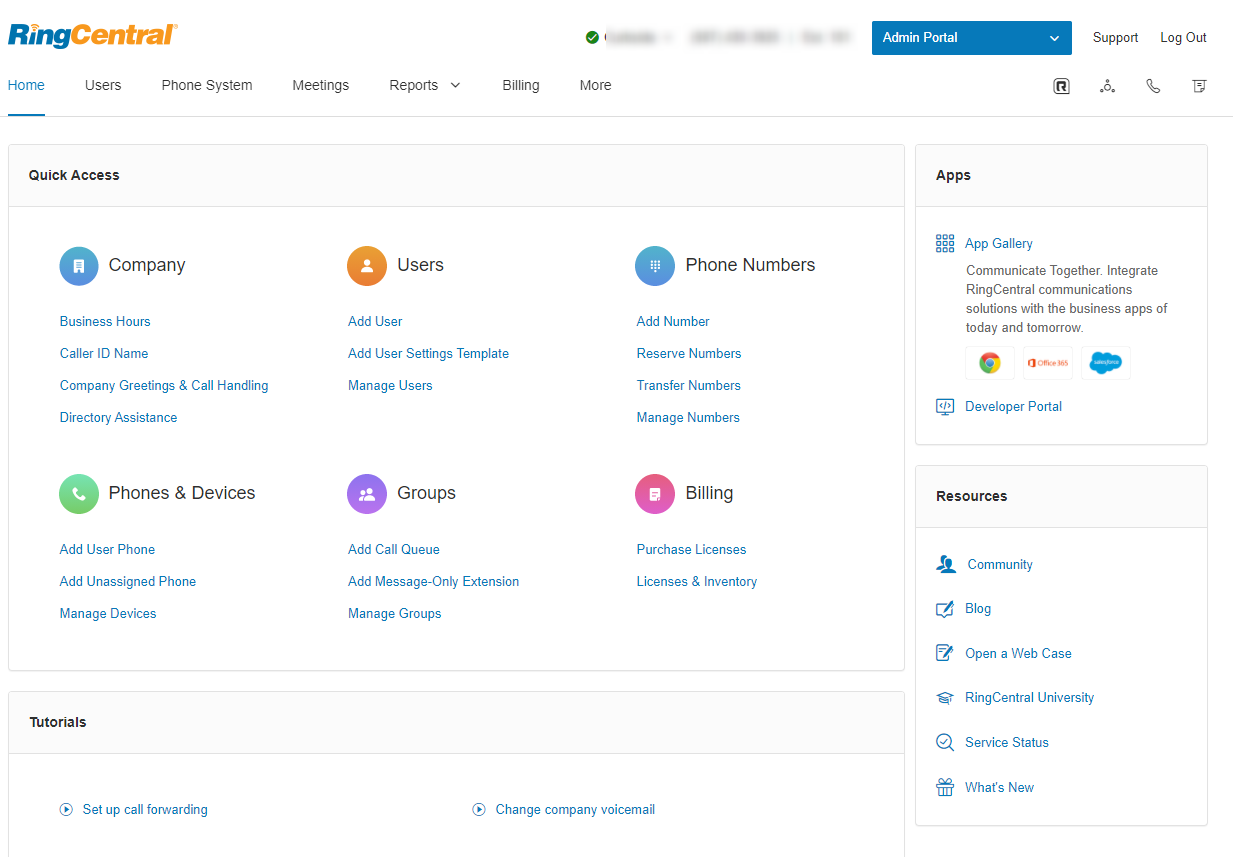
Task: Click the Blog pencil icon
Action: pos(945,609)
